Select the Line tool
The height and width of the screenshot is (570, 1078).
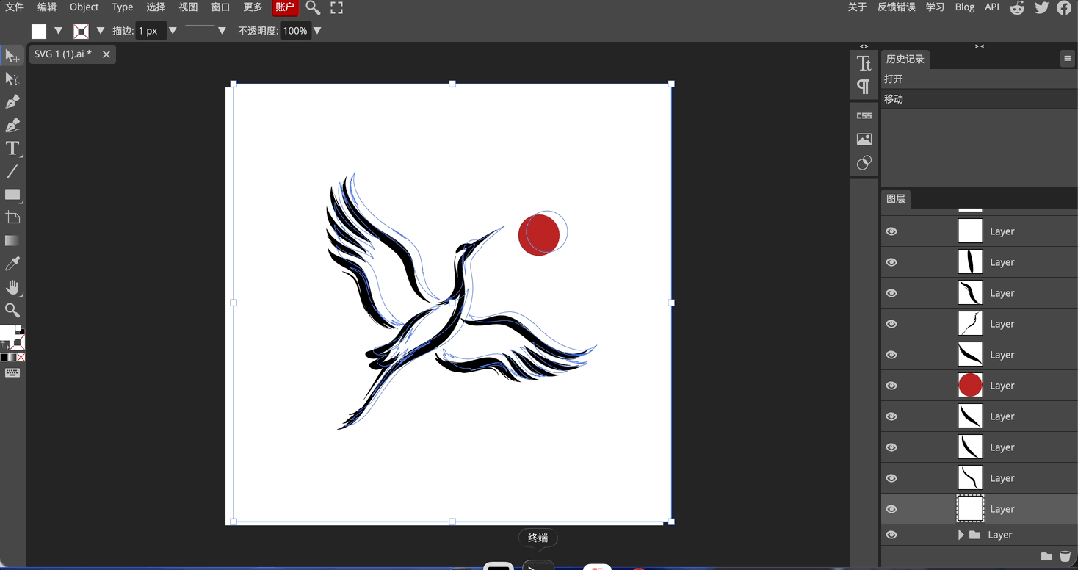pyautogui.click(x=12, y=172)
